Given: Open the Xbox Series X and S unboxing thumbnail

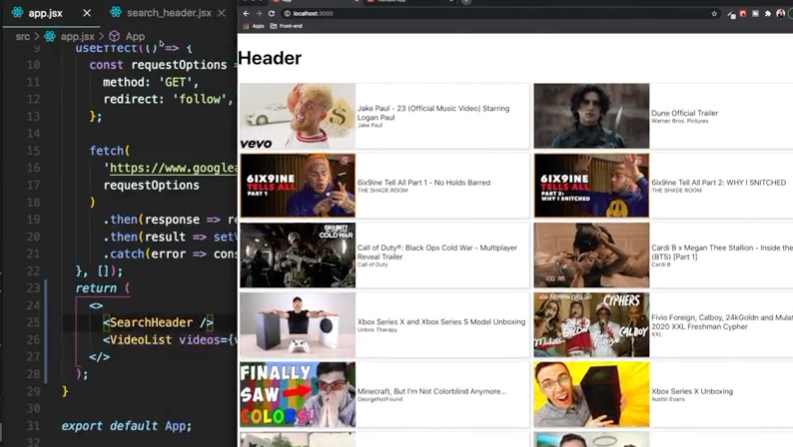Looking at the screenshot, I should pos(297,325).
